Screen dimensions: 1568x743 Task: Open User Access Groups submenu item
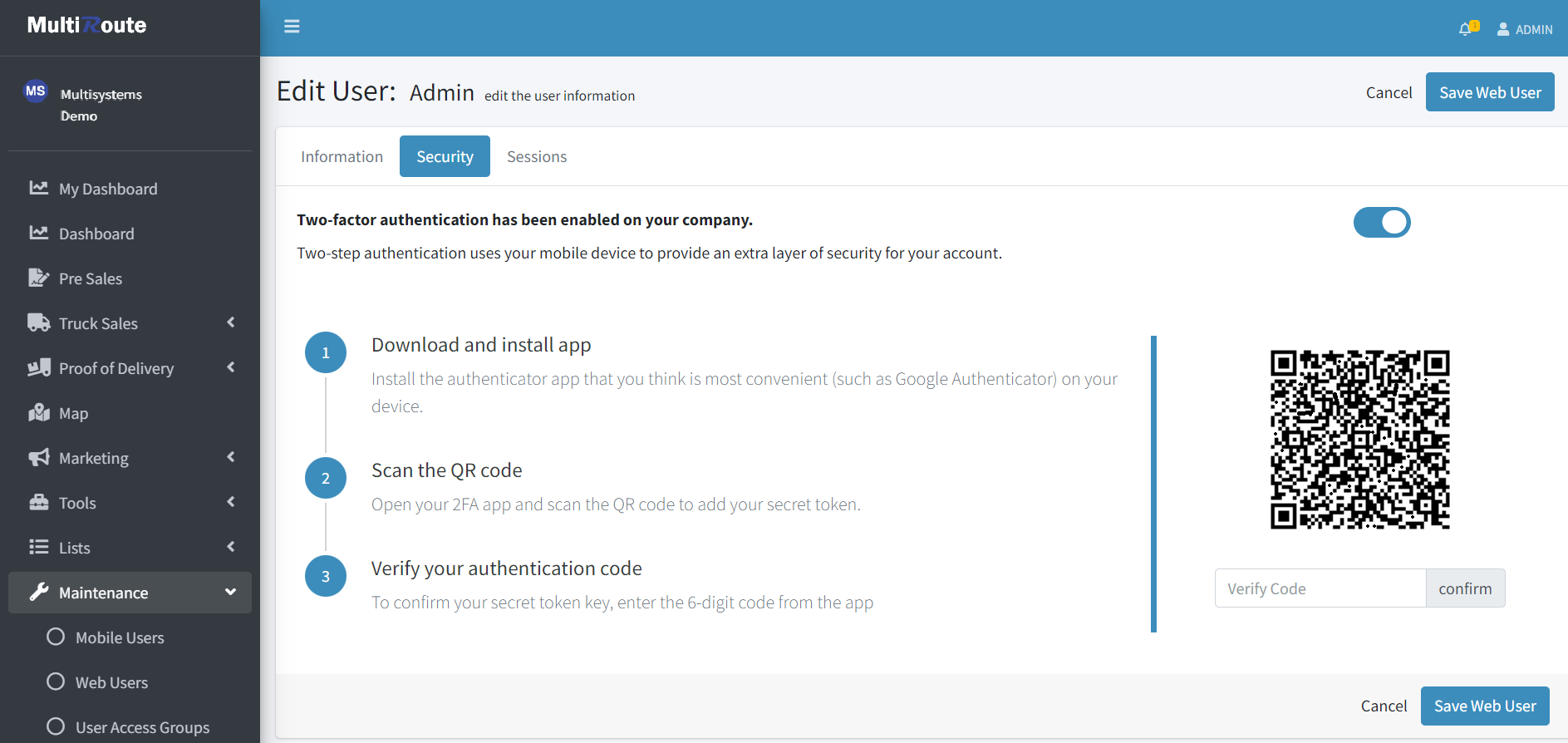click(130, 727)
